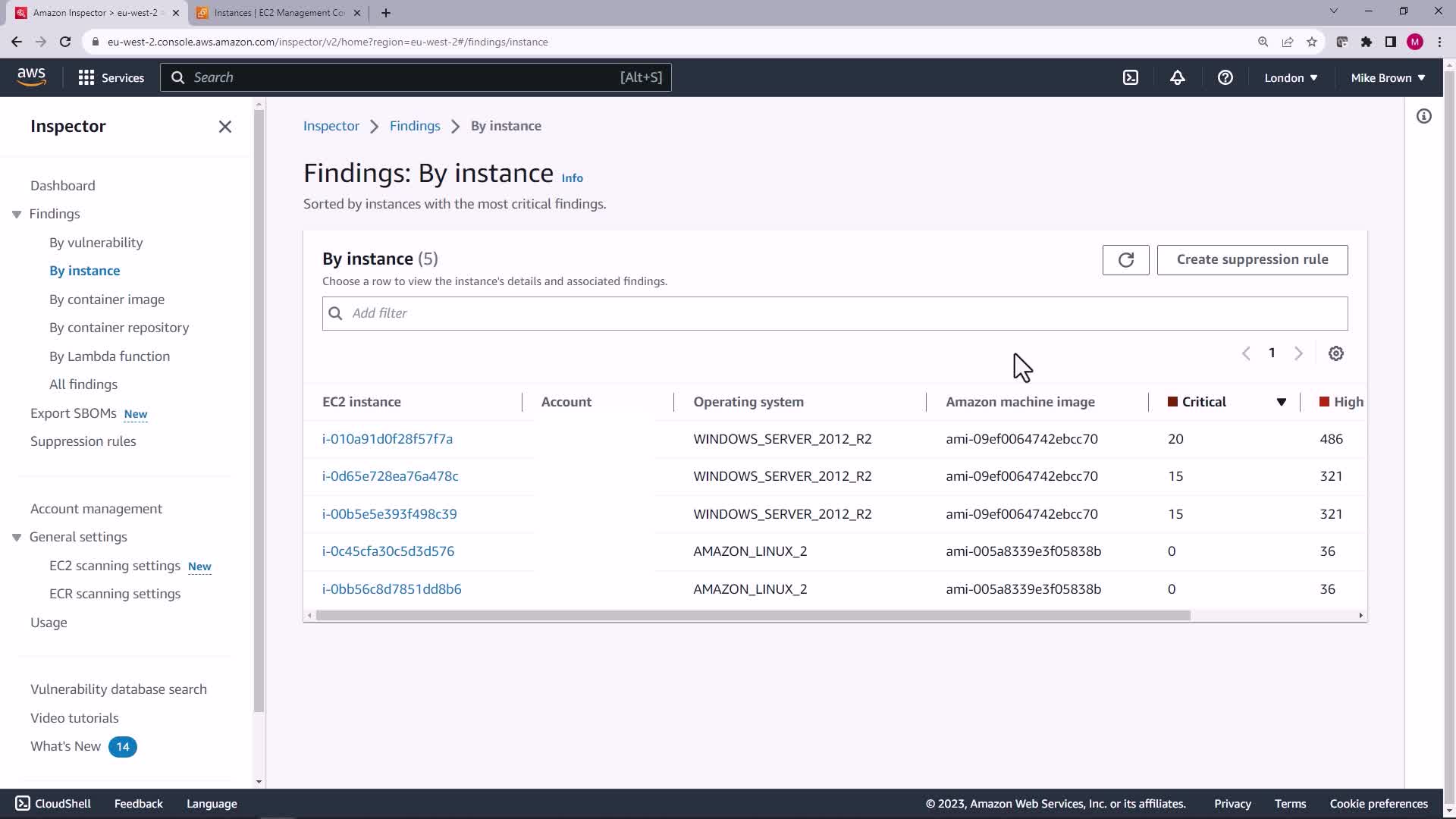Viewport: 1456px width, 819px height.
Task: Open table preferences gear icon
Action: 1335,353
